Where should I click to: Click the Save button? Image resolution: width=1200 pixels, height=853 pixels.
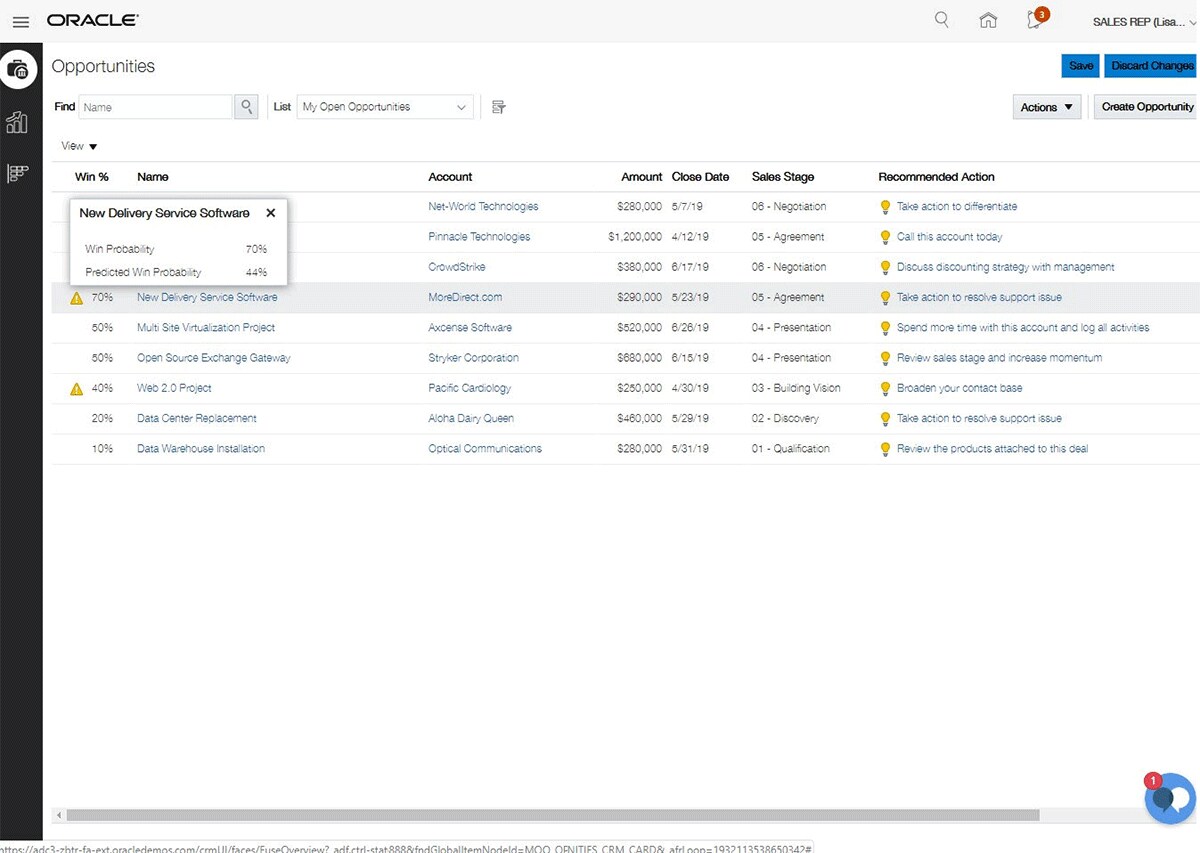pos(1080,66)
